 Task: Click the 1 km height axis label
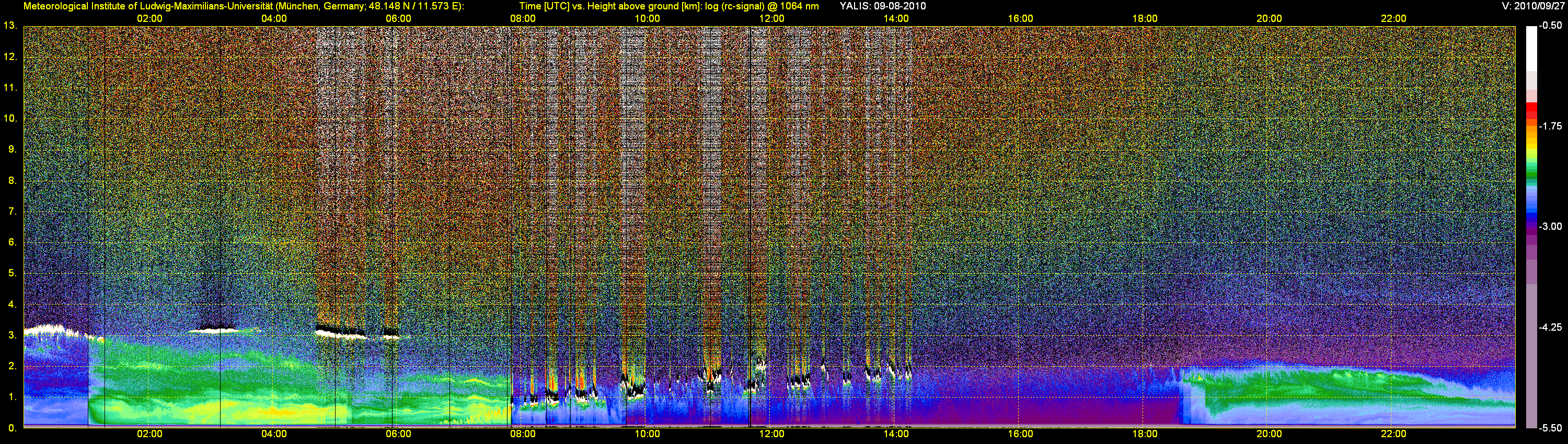click(x=12, y=397)
